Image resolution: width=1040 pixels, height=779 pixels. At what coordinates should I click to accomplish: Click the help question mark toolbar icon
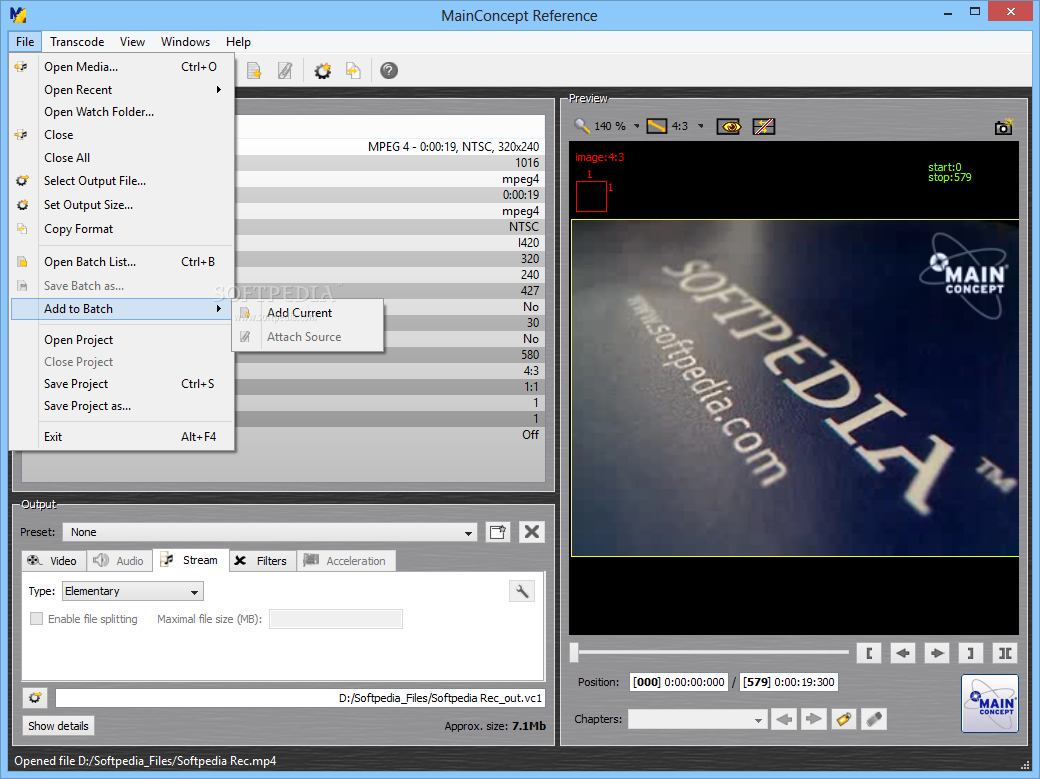tap(389, 70)
